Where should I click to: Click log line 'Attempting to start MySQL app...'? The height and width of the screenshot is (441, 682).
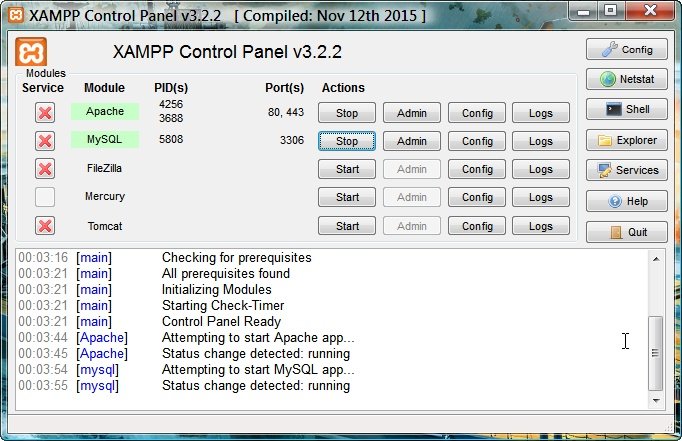pyautogui.click(x=258, y=370)
